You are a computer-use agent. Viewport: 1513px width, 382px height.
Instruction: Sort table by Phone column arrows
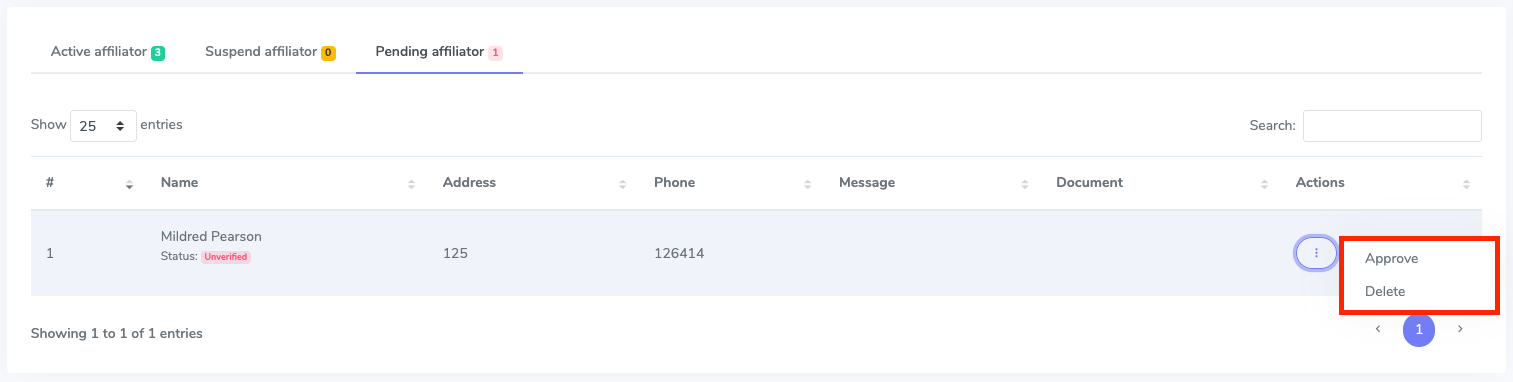807,184
